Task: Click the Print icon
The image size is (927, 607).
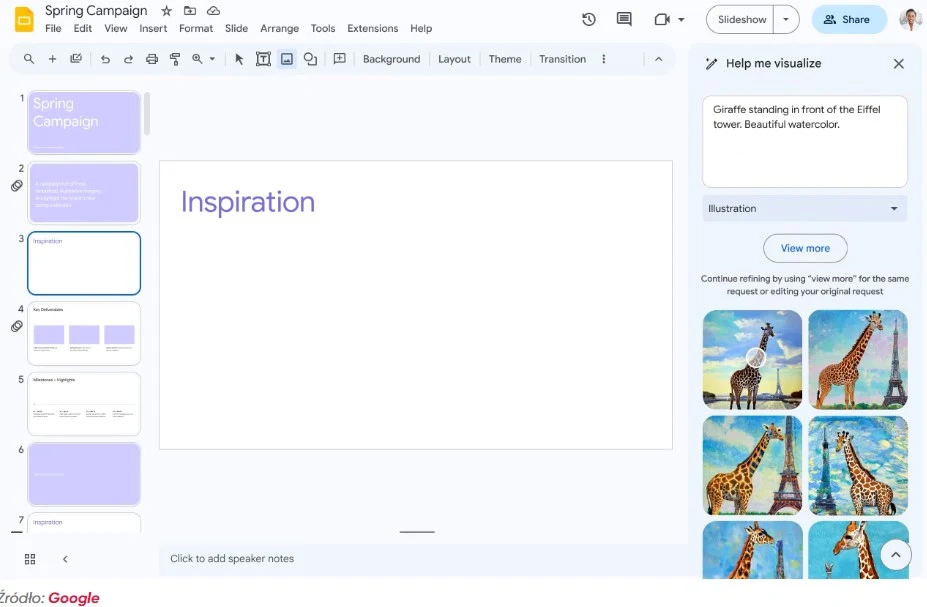Action: pos(152,59)
